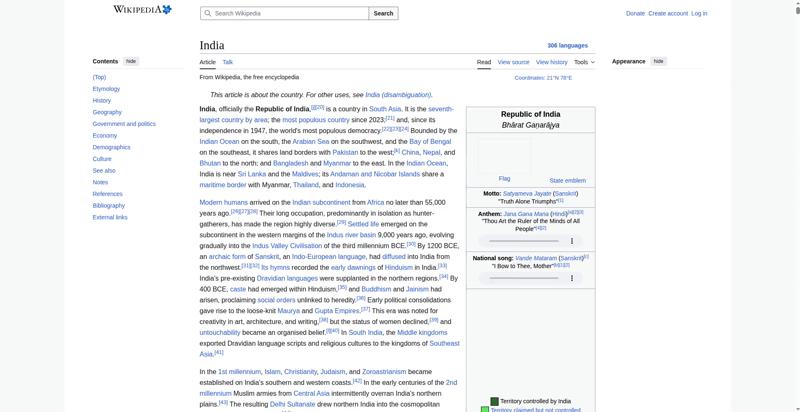Jump to Government and politics section
Image resolution: width=800 pixels, height=412 pixels.
124,124
